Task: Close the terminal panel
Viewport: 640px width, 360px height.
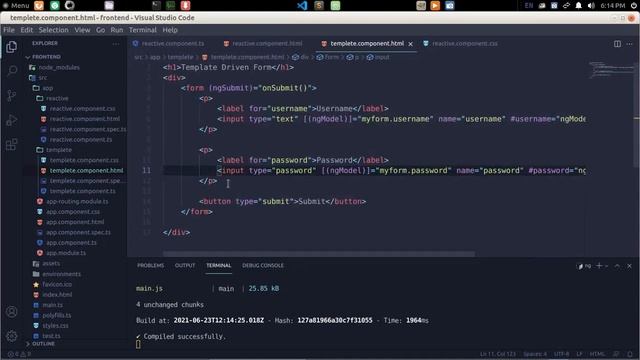Action: coord(629,266)
